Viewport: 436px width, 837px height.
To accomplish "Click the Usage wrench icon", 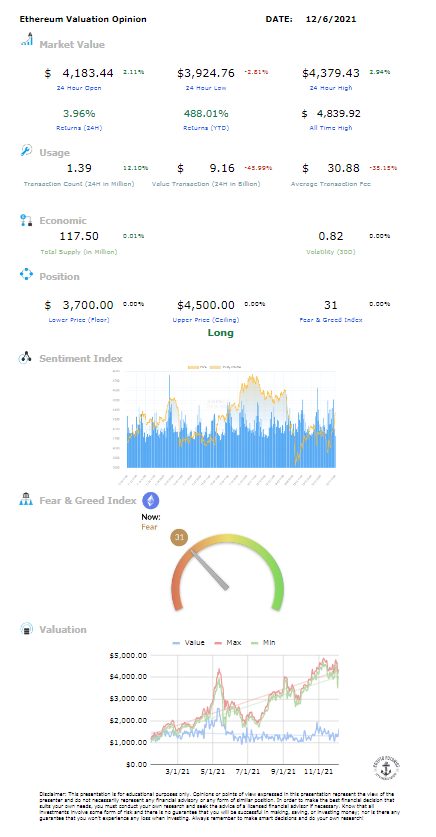I will (27, 151).
